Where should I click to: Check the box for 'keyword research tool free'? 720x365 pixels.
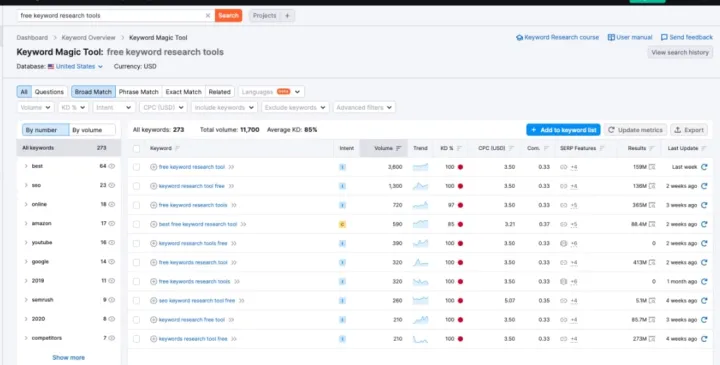[136, 186]
